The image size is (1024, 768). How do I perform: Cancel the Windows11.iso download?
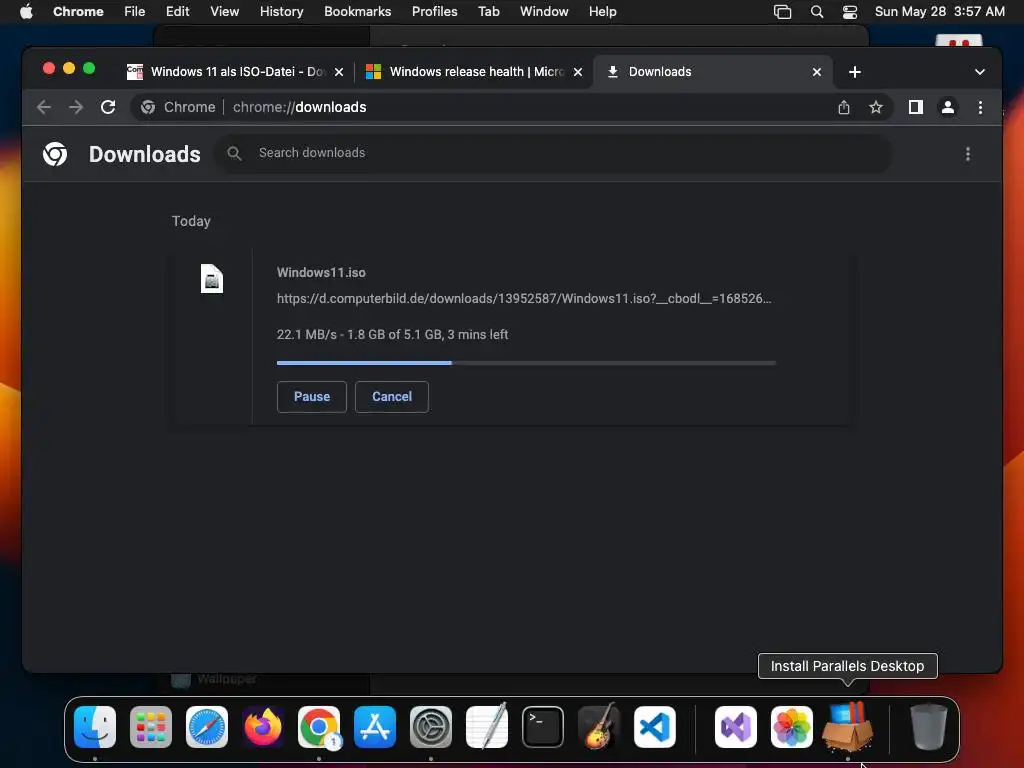(392, 396)
